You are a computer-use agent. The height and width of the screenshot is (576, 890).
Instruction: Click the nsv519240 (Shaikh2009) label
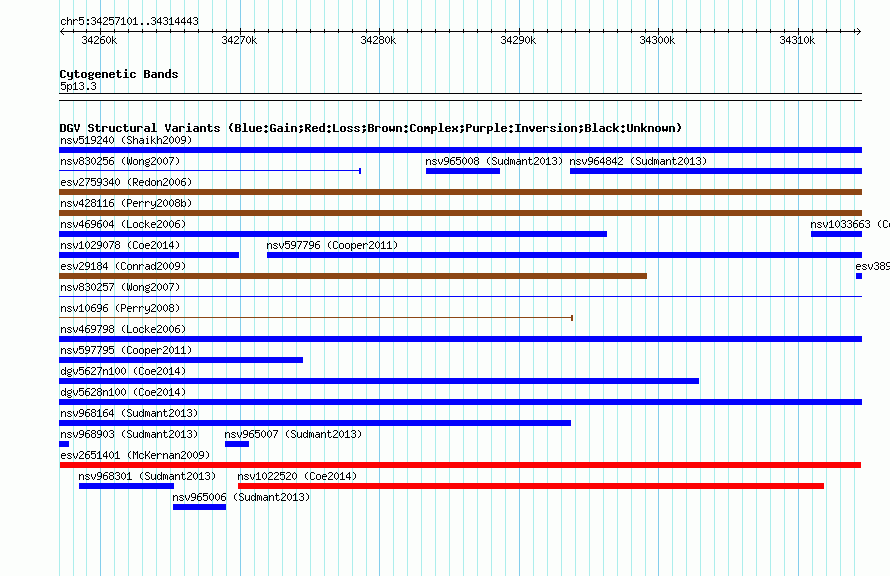pyautogui.click(x=126, y=140)
